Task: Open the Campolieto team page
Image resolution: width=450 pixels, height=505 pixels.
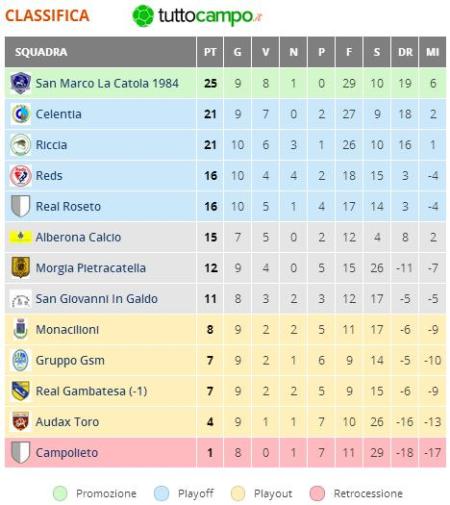Action: point(67,453)
